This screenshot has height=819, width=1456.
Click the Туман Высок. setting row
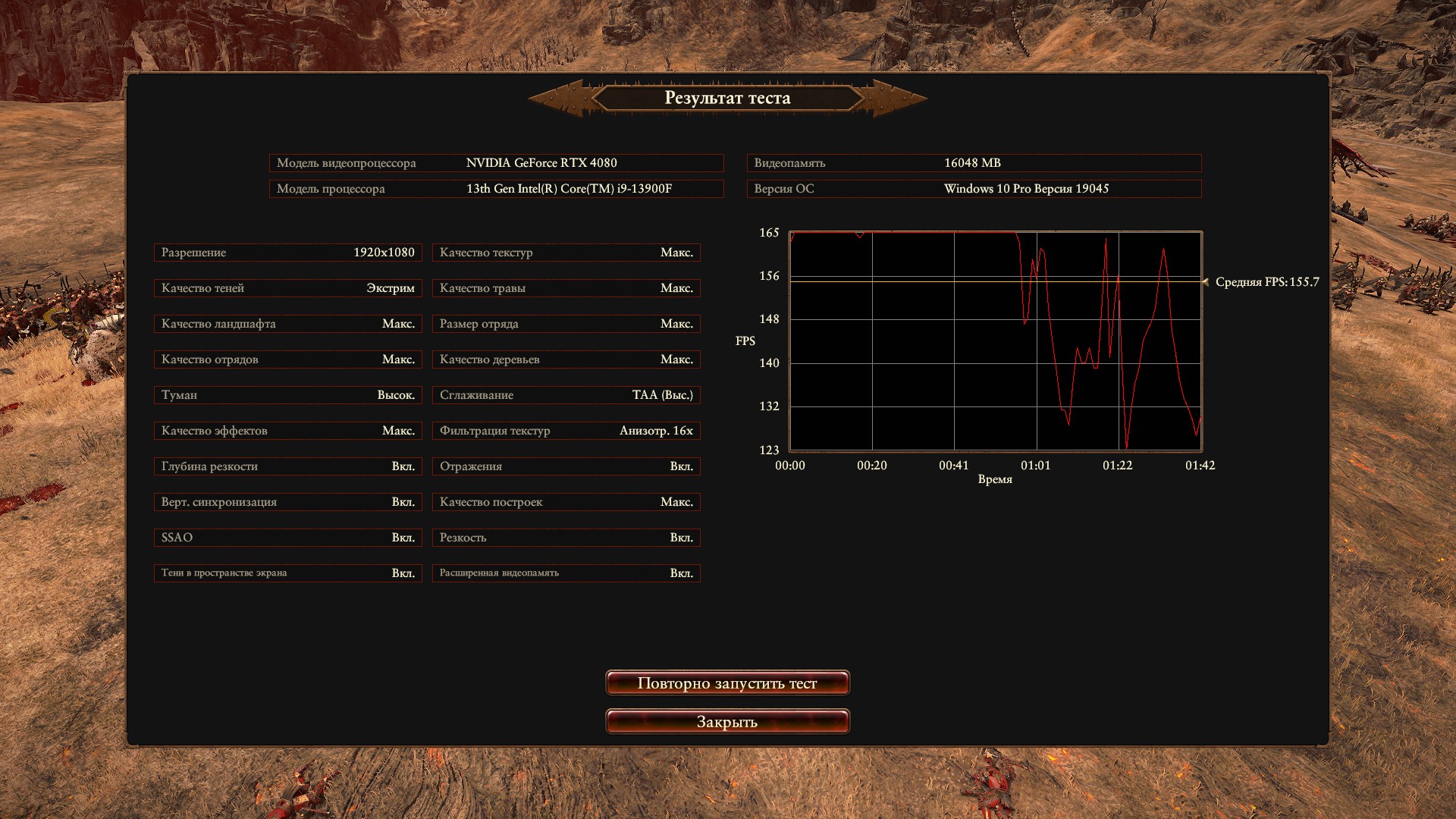pos(287,395)
